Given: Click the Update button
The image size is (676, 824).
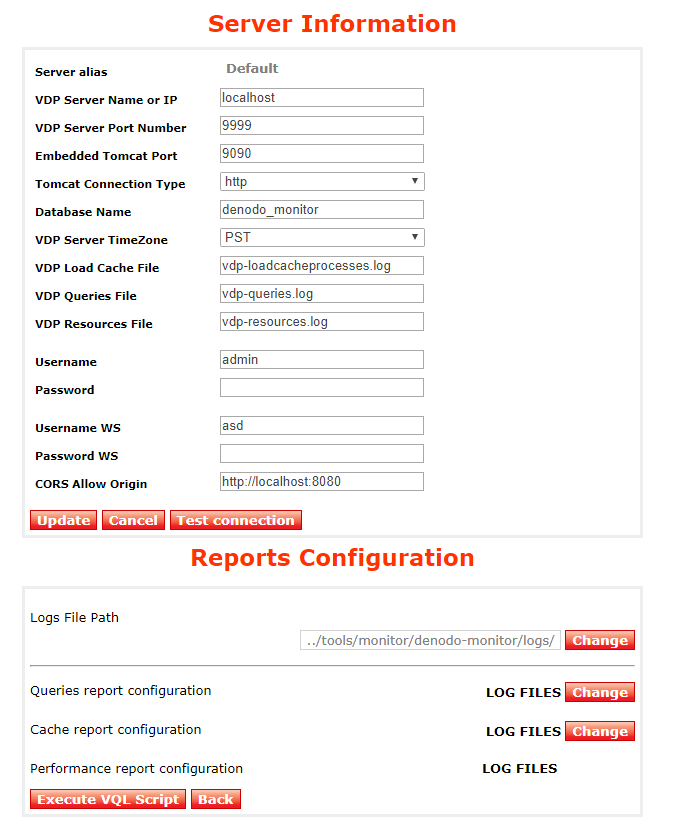Looking at the screenshot, I should coord(64,520).
